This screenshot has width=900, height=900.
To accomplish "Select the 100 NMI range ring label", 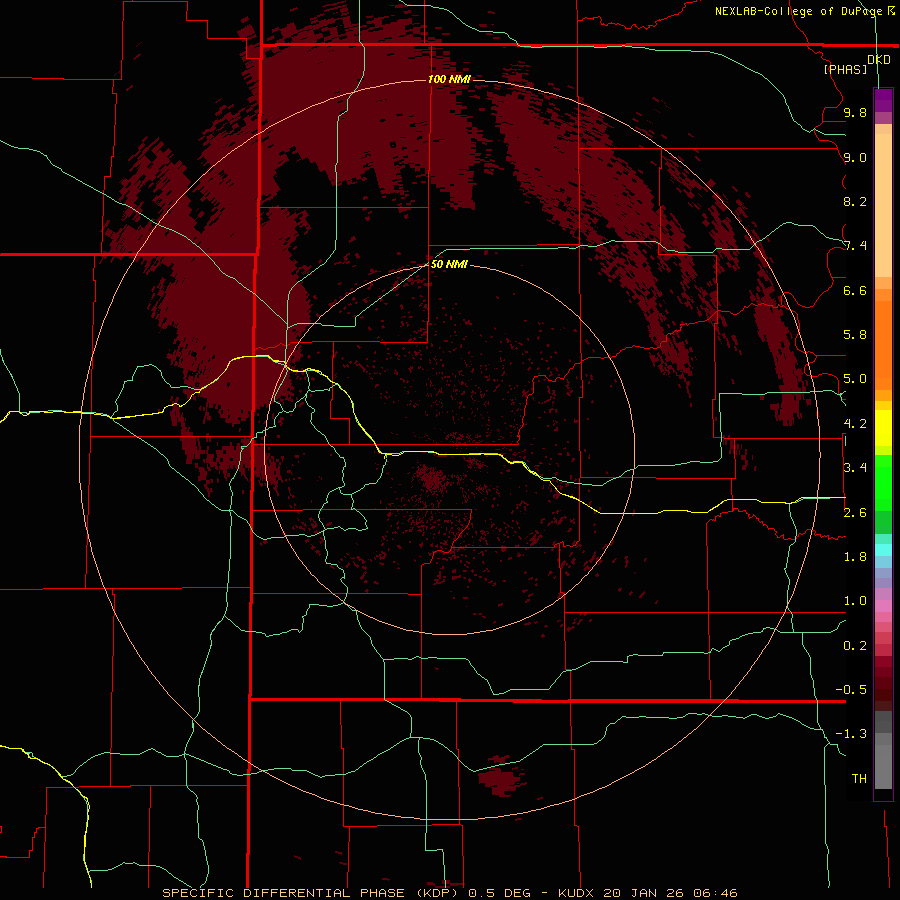I will [x=449, y=79].
